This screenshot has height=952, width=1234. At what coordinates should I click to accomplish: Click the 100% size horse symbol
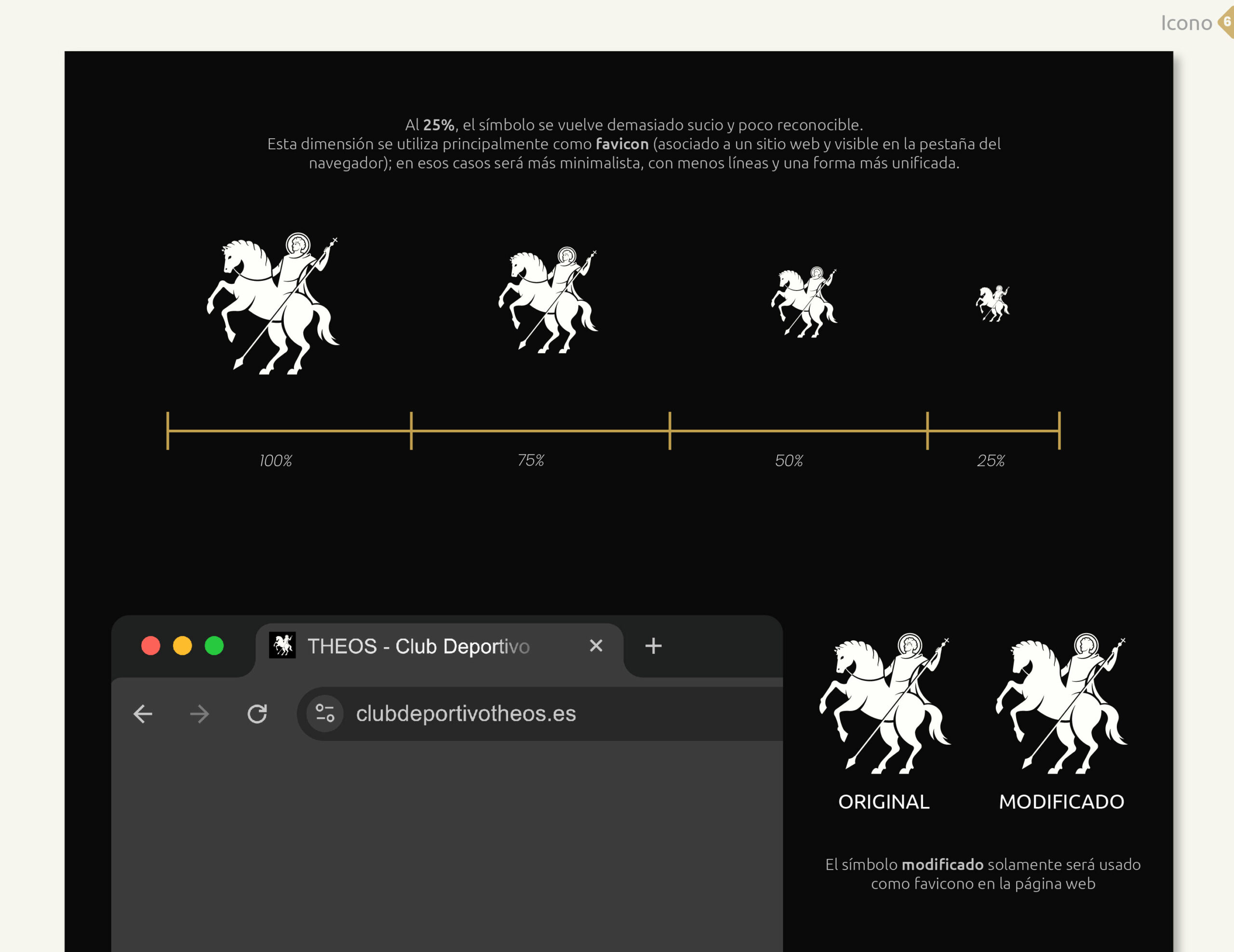272,303
